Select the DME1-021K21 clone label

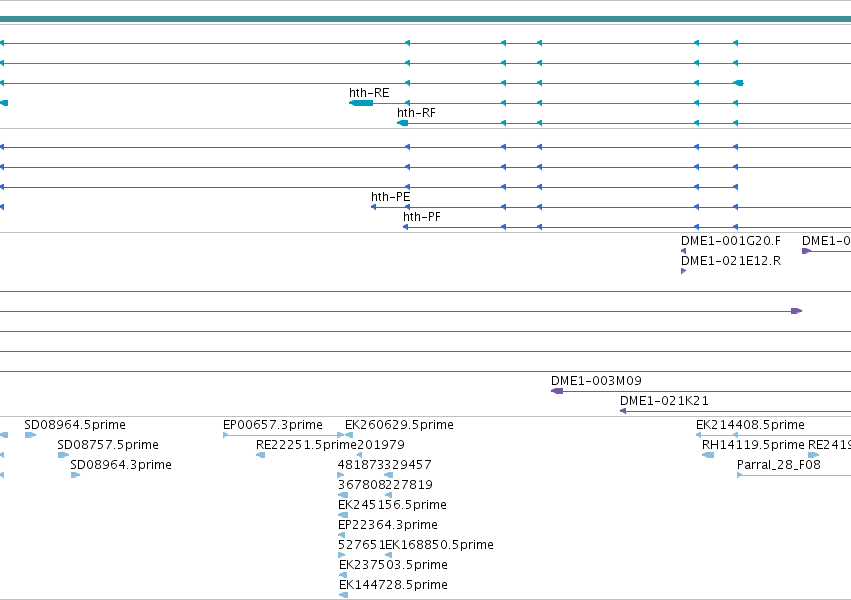tap(664, 401)
